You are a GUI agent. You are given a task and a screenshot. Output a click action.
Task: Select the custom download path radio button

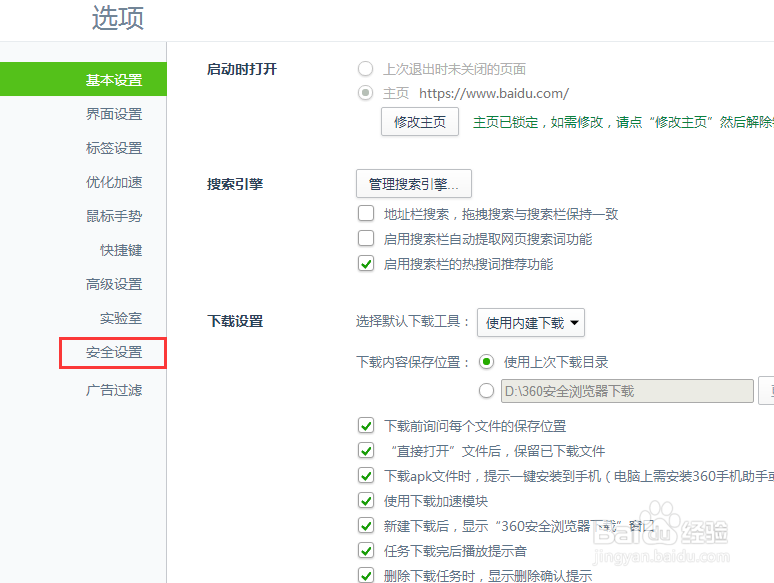point(486,391)
